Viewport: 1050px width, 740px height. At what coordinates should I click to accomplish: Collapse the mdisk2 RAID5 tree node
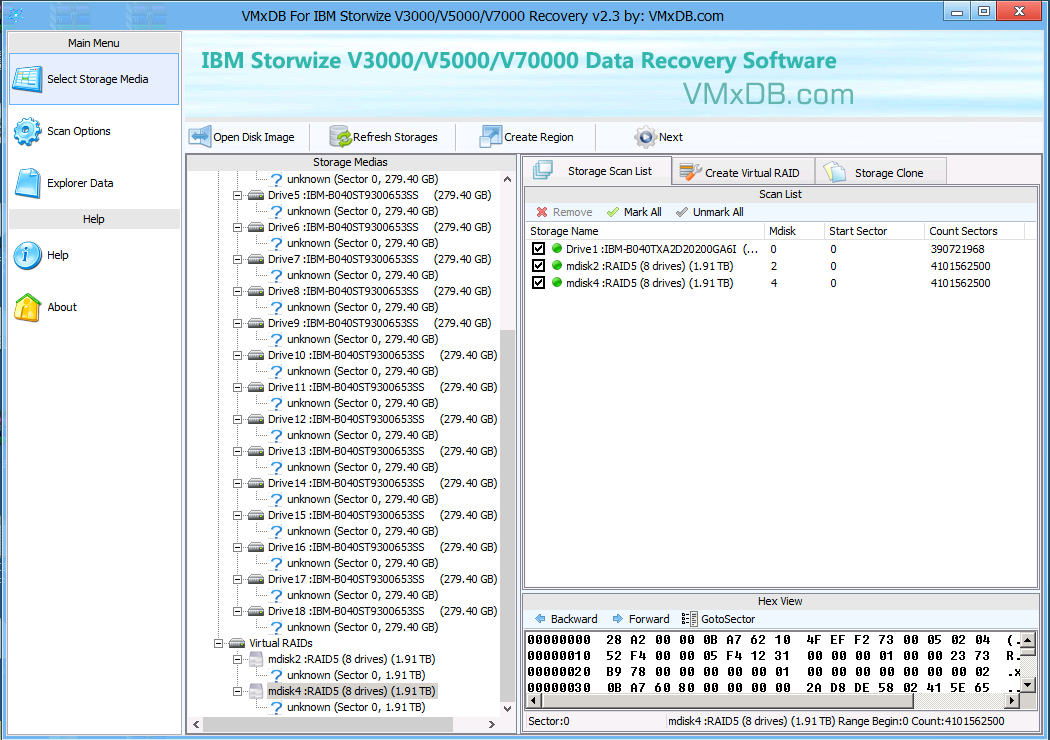(237, 660)
